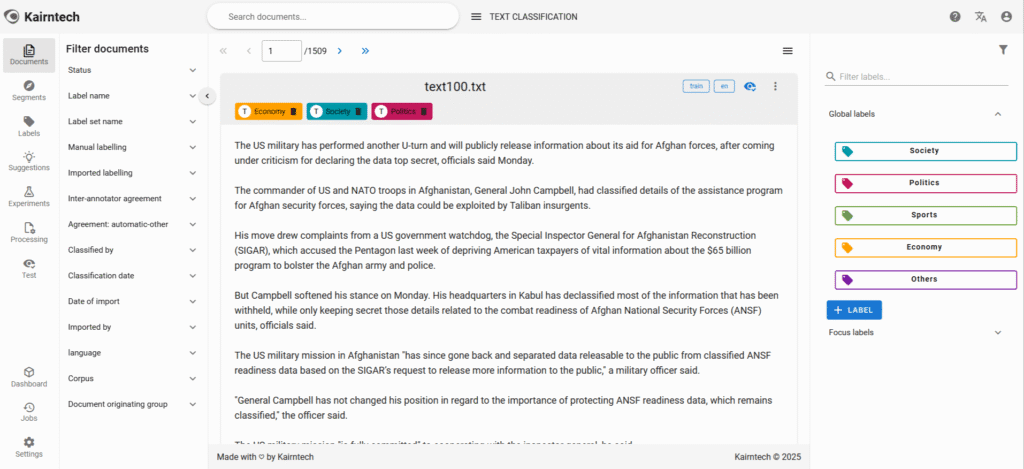Toggle the eye visibility icon on text100.txt
Image resolution: width=1024 pixels, height=469 pixels.
point(750,87)
